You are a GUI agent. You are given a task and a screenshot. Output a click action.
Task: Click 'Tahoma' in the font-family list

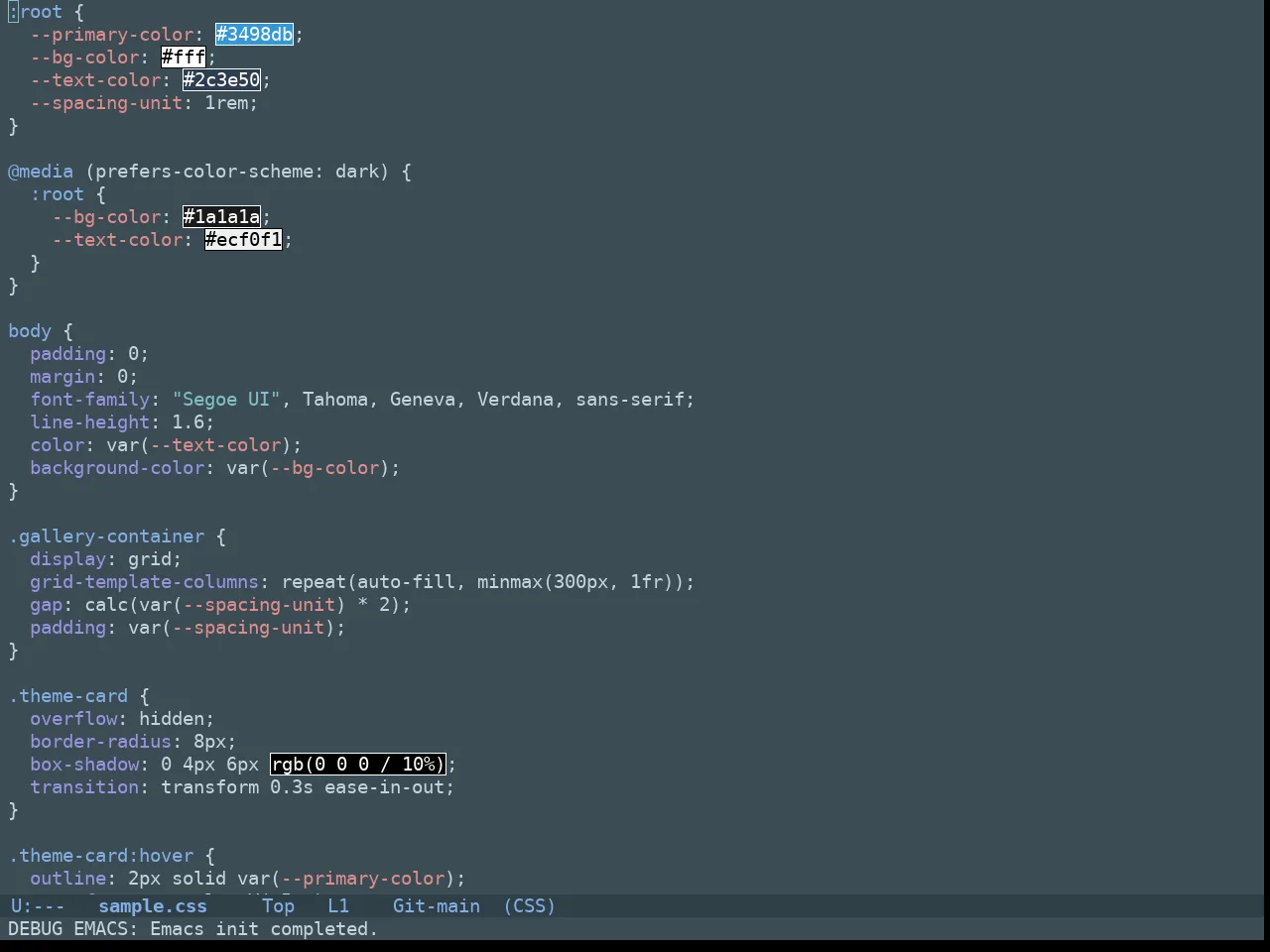(335, 400)
